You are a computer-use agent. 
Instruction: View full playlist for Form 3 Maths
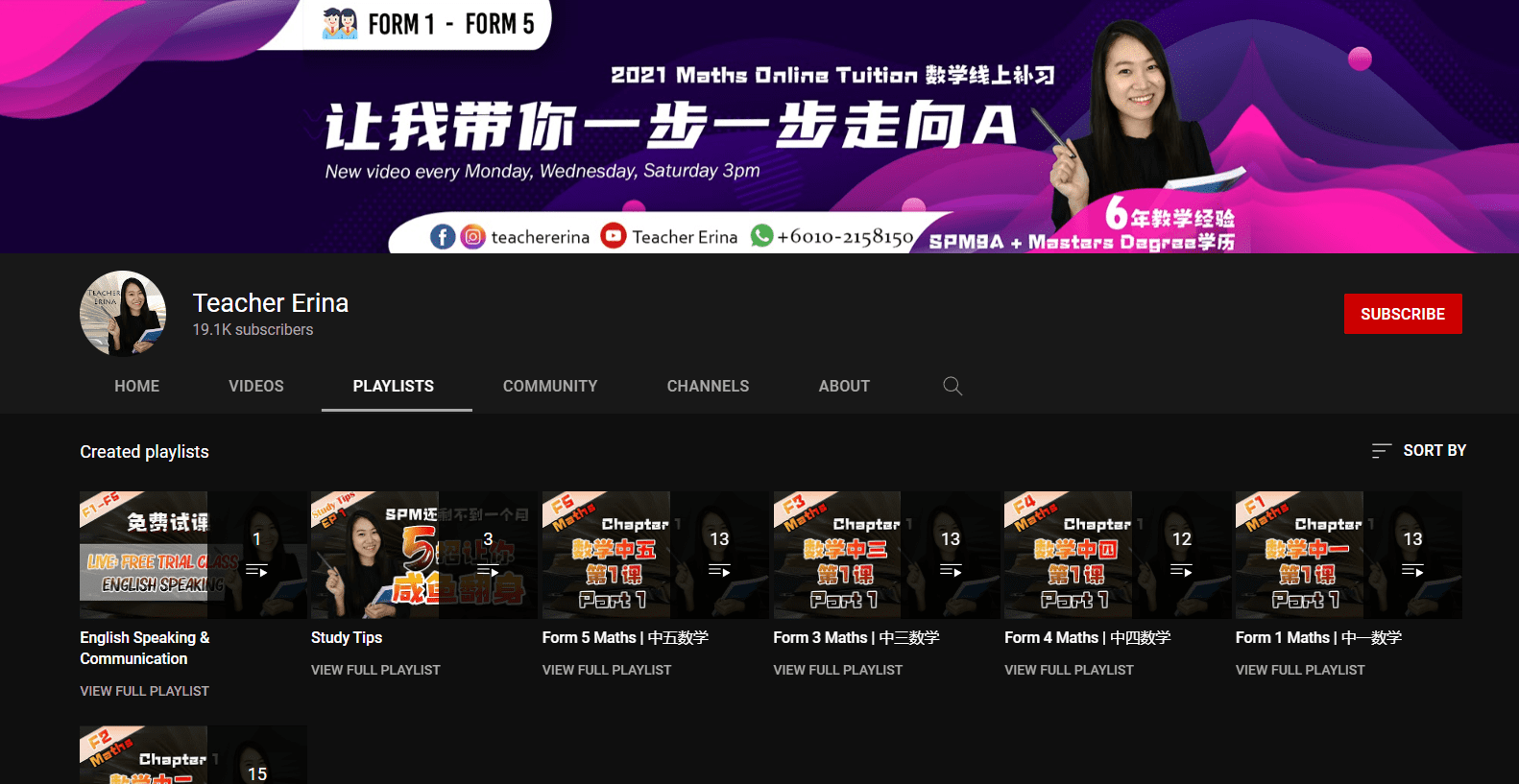[x=838, y=670]
